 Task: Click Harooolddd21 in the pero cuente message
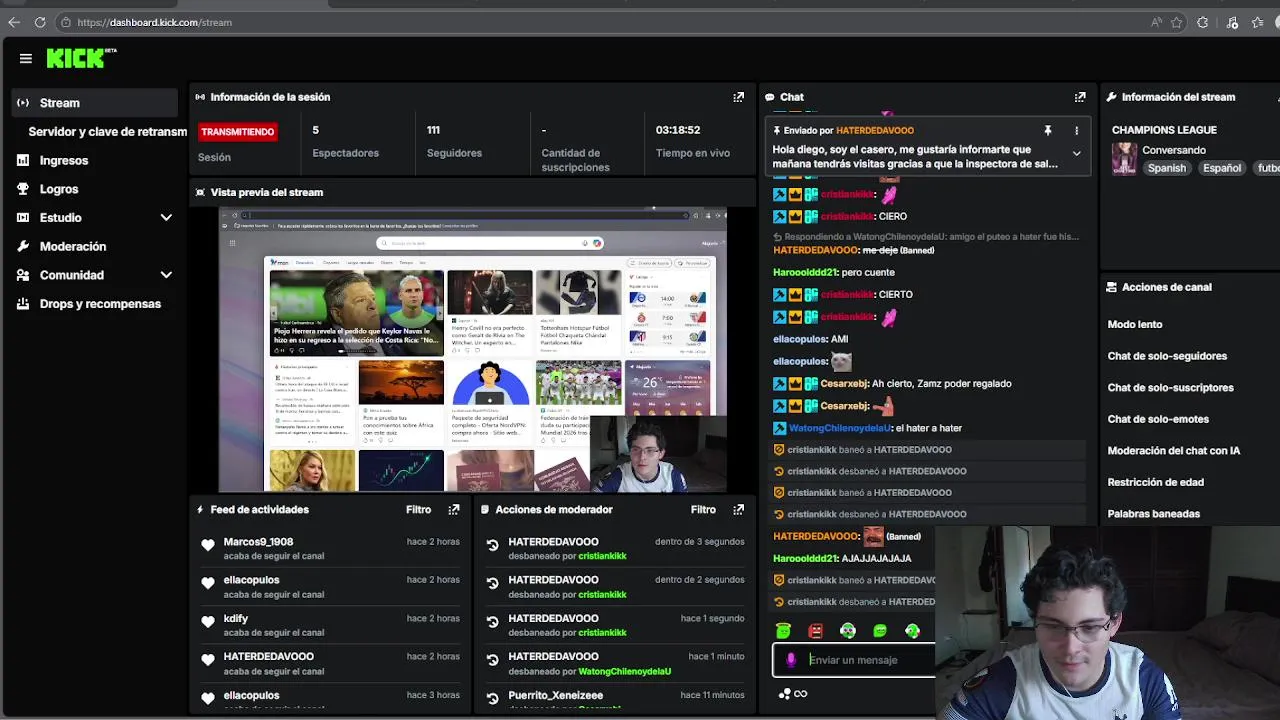coord(805,272)
